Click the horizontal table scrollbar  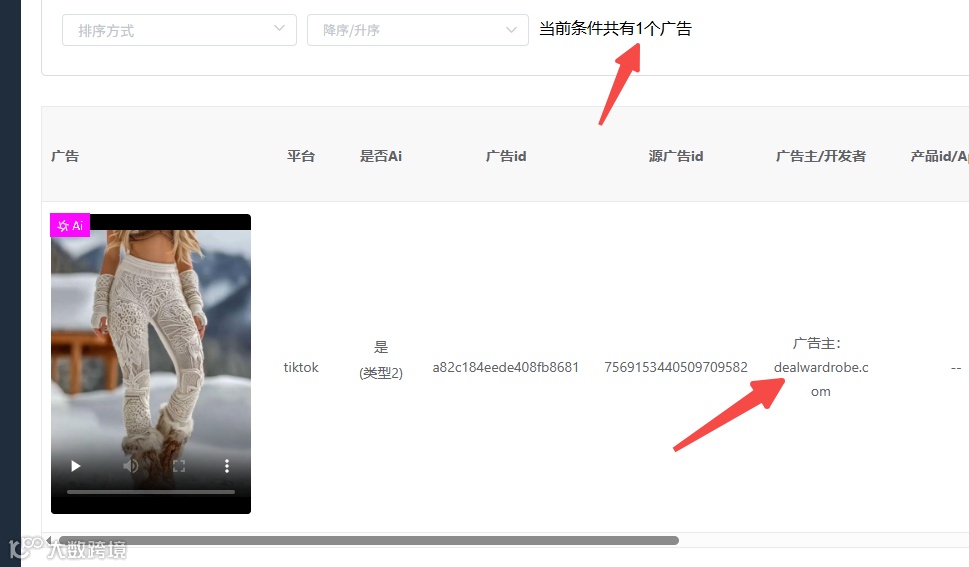(x=368, y=540)
